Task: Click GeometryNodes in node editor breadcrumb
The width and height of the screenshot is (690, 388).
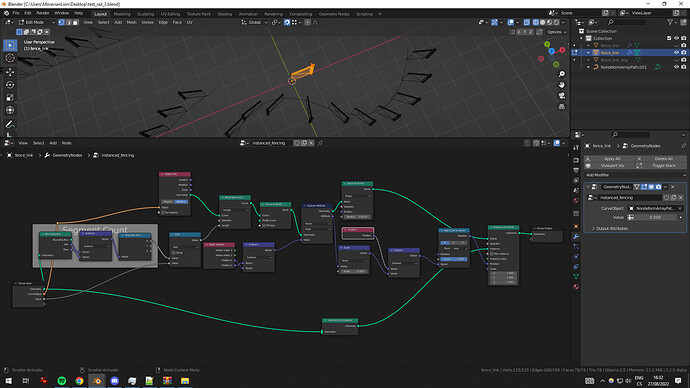Action: coord(67,155)
